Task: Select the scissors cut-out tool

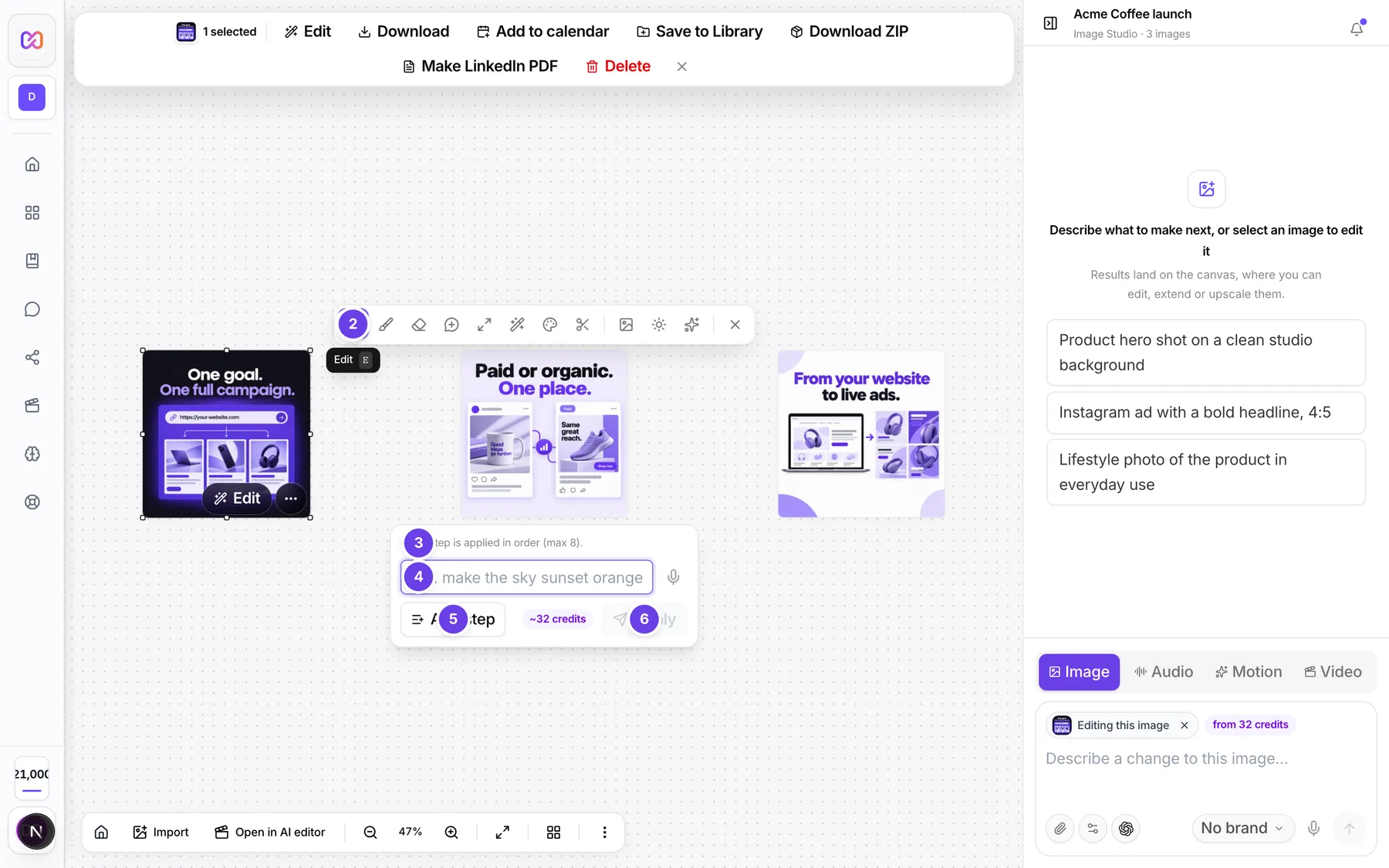Action: [x=583, y=325]
